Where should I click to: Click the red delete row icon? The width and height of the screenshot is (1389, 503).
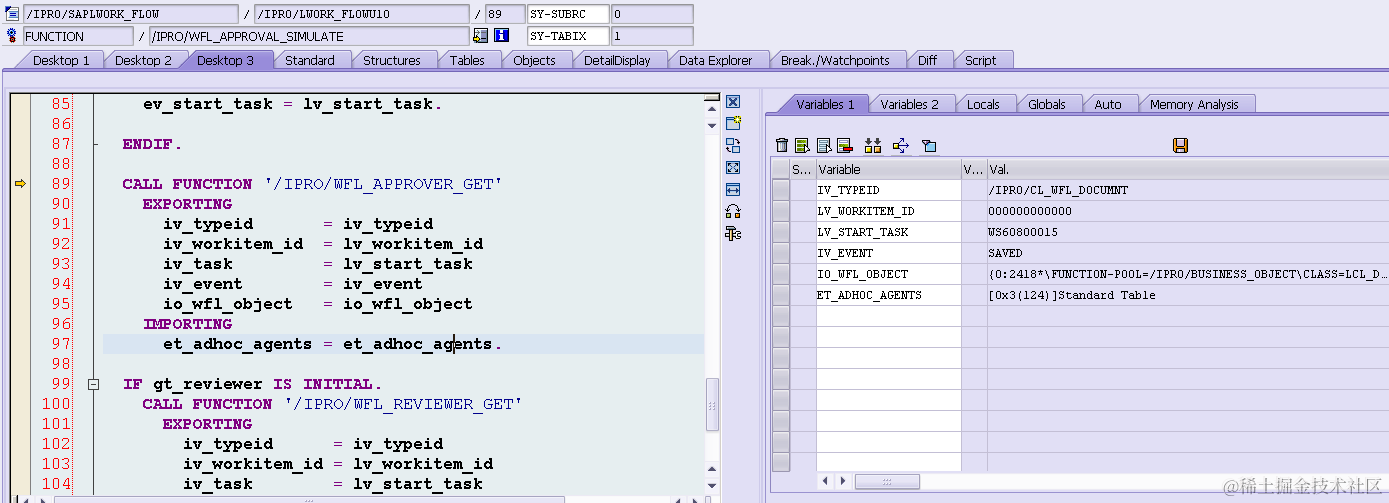click(844, 146)
